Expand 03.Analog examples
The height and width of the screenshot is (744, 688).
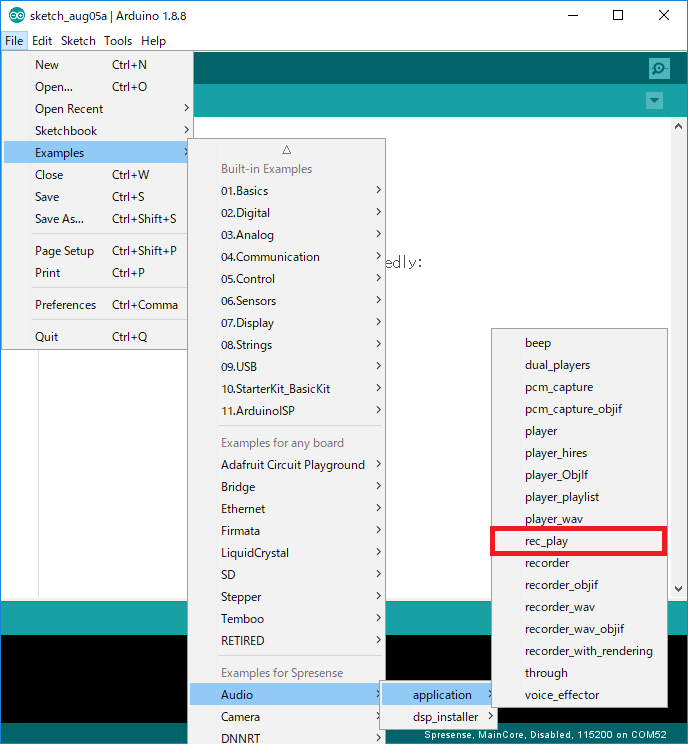[287, 235]
